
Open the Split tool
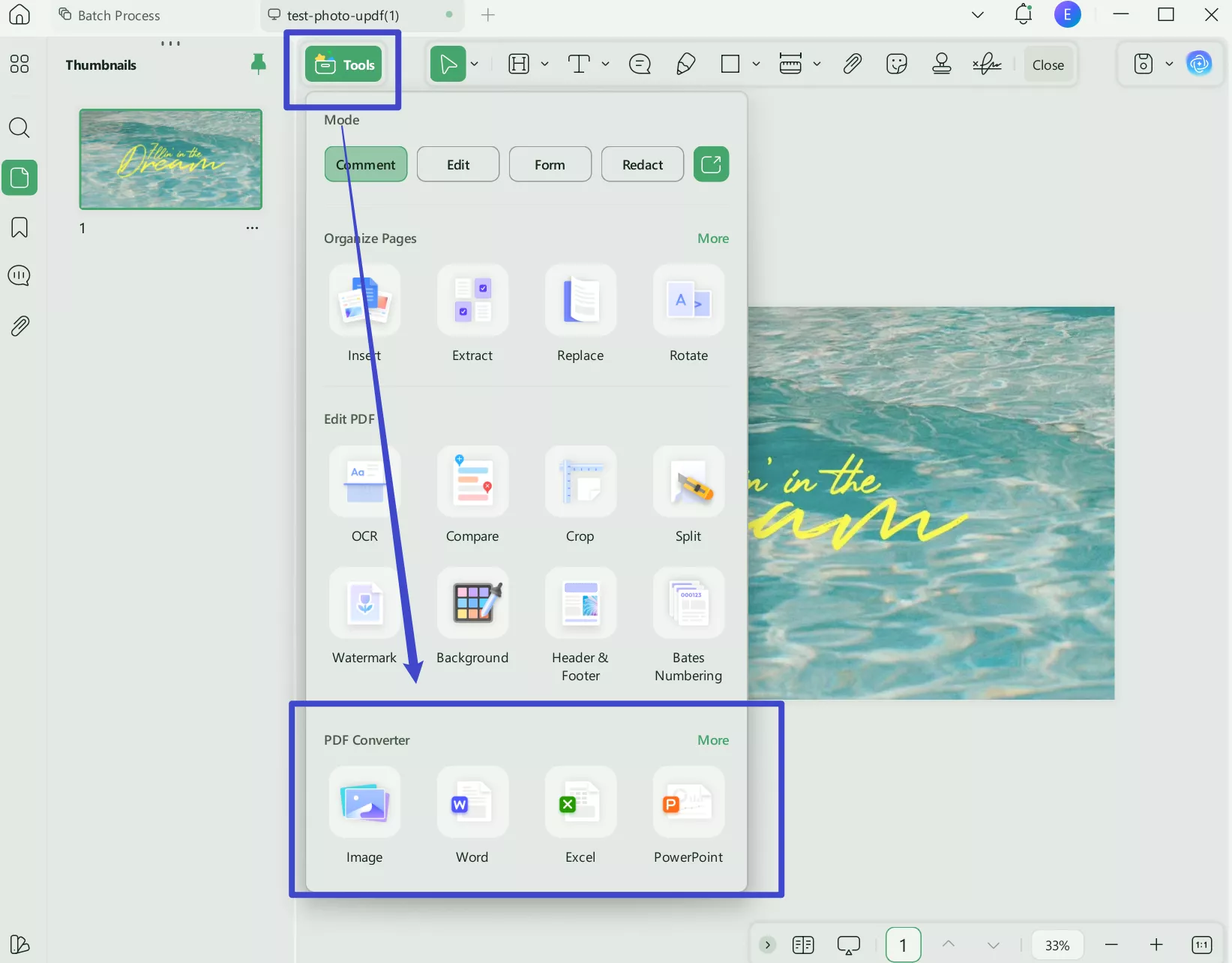tap(688, 481)
